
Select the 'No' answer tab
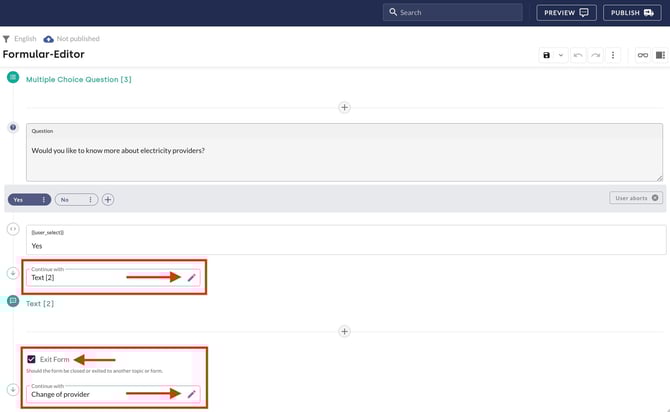(67, 199)
